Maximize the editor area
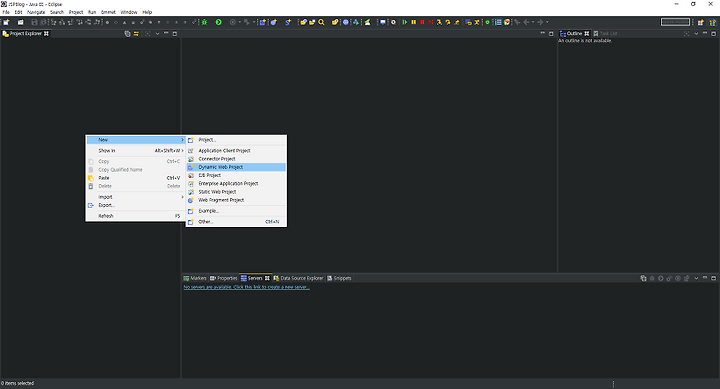Screen dimensions: 720x389 coord(551,34)
